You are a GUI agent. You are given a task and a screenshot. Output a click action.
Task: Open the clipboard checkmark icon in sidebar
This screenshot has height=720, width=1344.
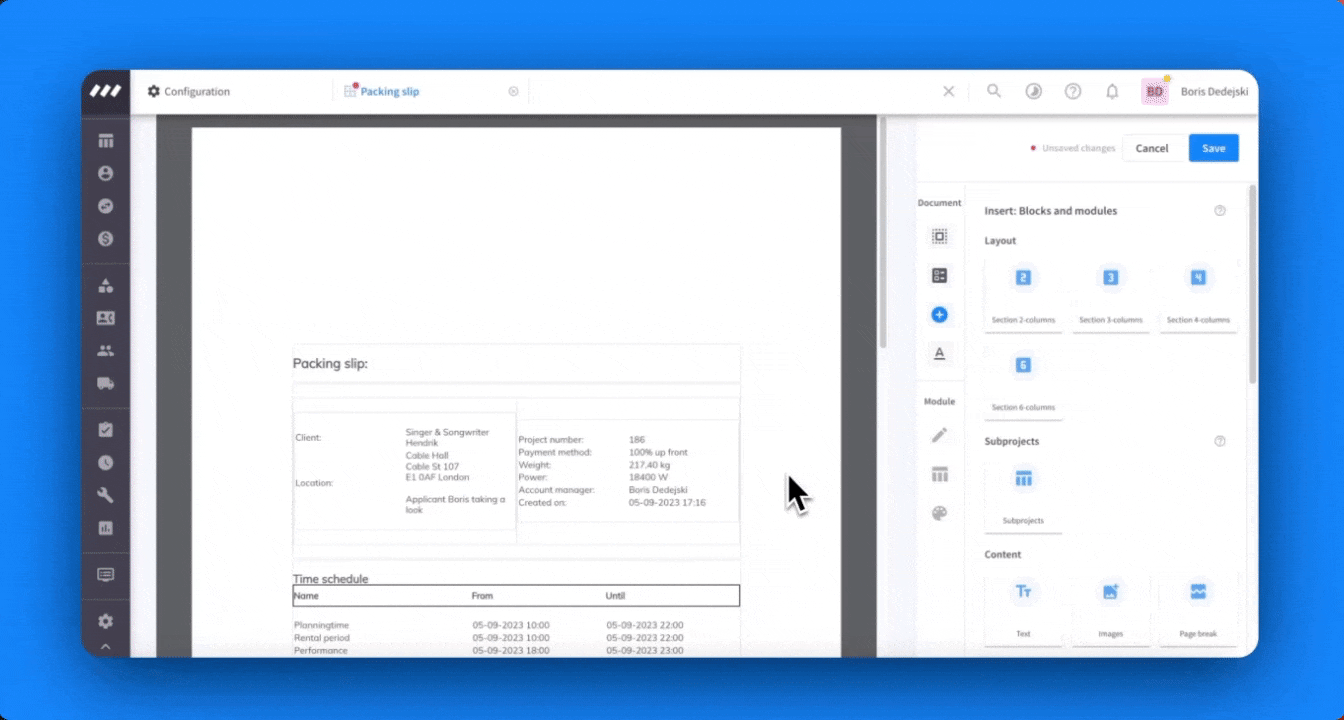tap(105, 430)
